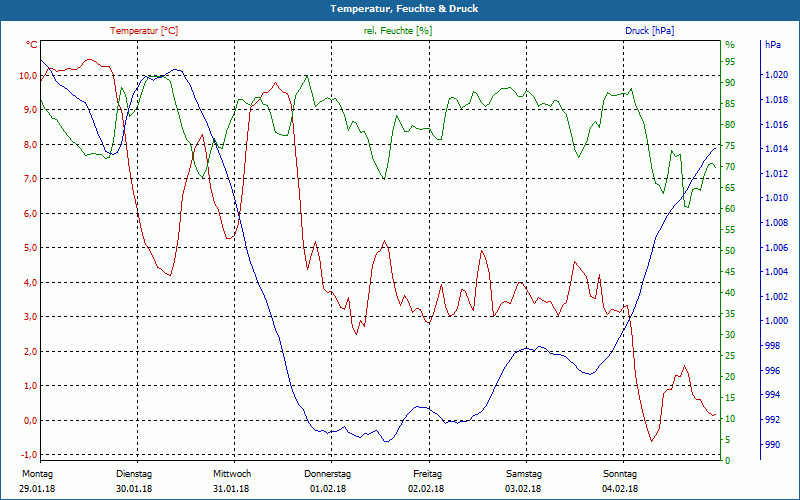This screenshot has height=500, width=800.
Task: Click the 25 humidity axis value
Action: coord(730,356)
